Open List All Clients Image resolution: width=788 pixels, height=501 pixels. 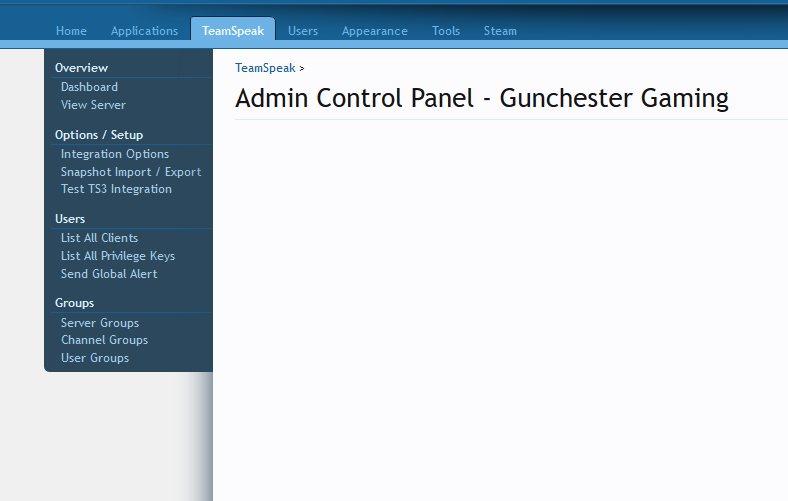pos(99,238)
